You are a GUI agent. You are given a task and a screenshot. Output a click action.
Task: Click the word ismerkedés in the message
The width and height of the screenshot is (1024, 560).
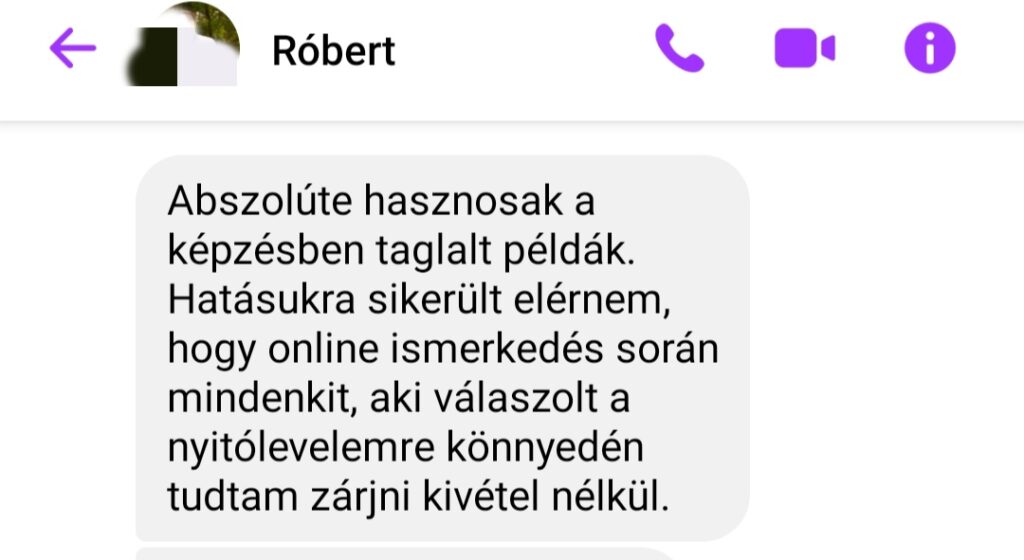[497, 348]
